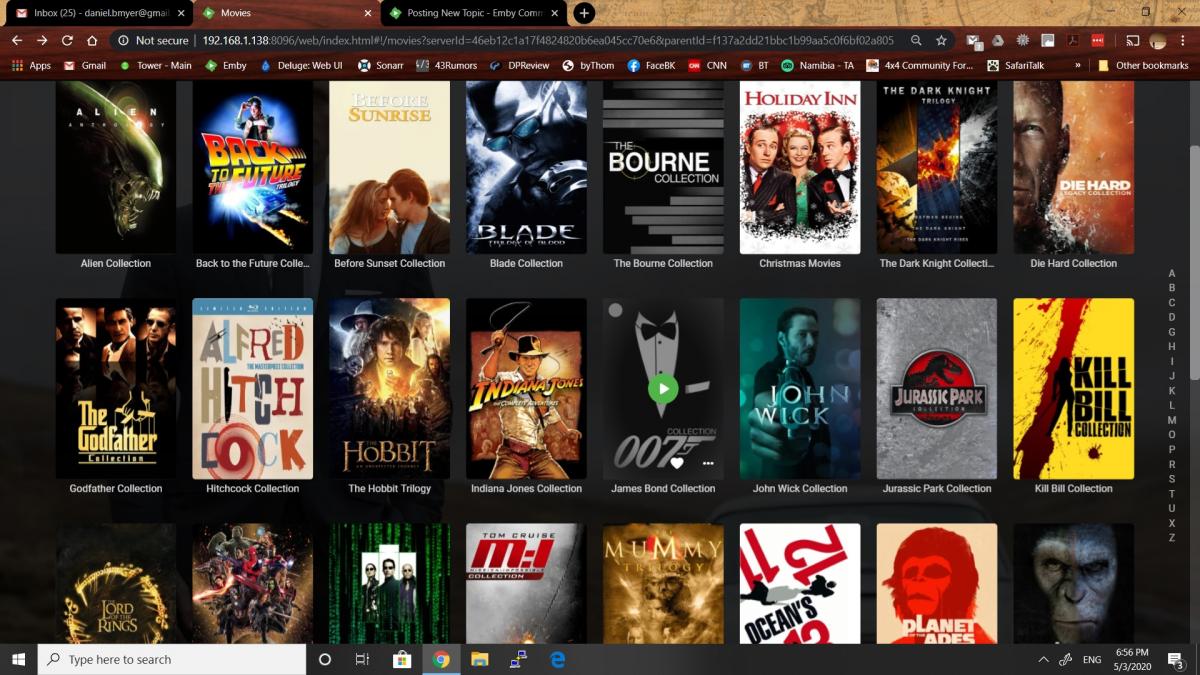Open the Holiday Inn Christmas Movies poster

coord(800,167)
